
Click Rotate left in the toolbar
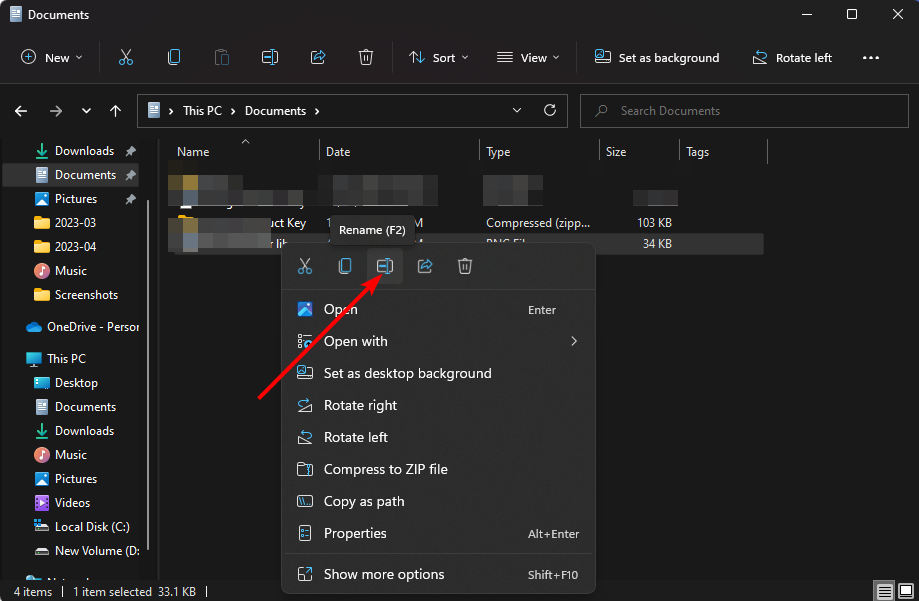coord(792,57)
